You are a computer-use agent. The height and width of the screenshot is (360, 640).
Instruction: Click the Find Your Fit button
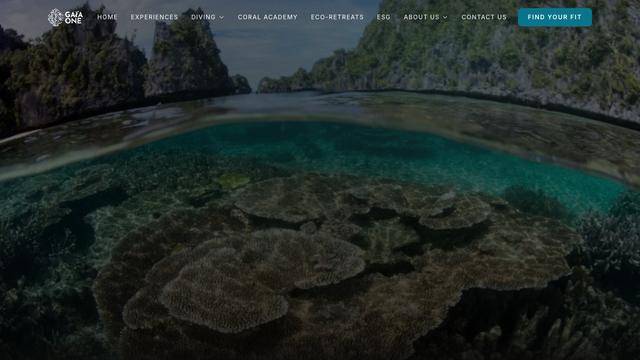(555, 17)
